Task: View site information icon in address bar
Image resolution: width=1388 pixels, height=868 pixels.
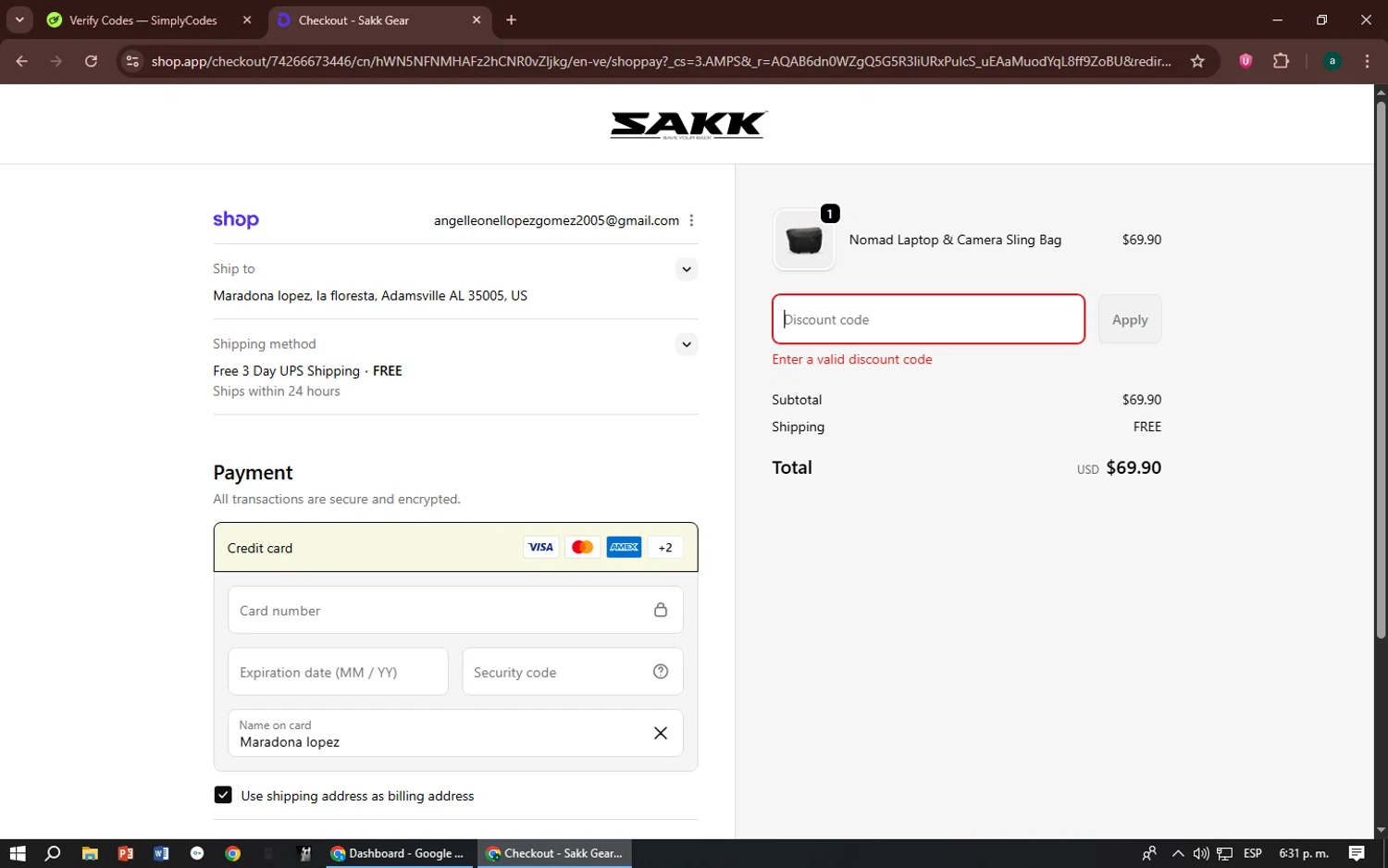Action: 132,61
